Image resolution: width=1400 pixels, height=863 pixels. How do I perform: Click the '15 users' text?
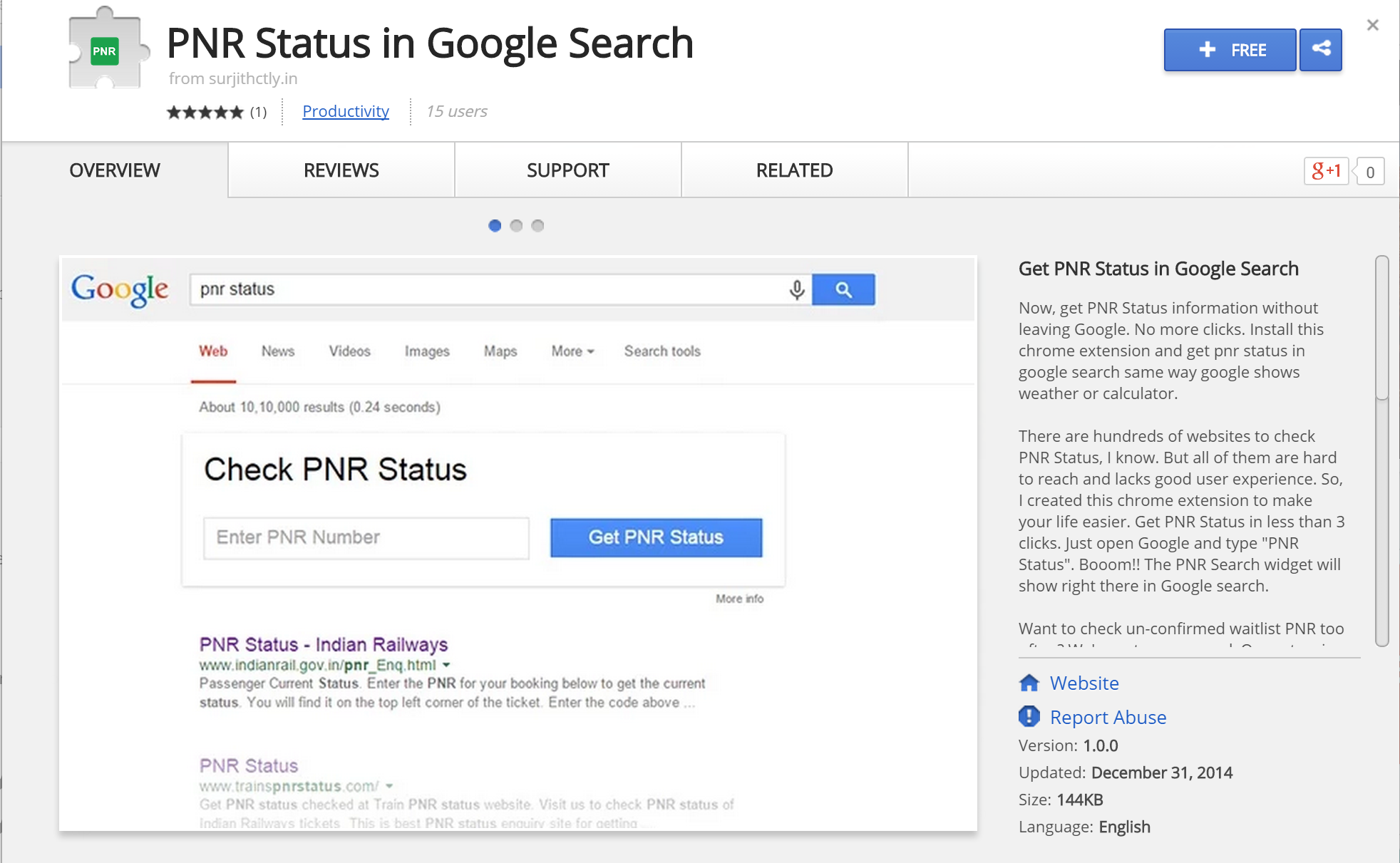point(456,111)
